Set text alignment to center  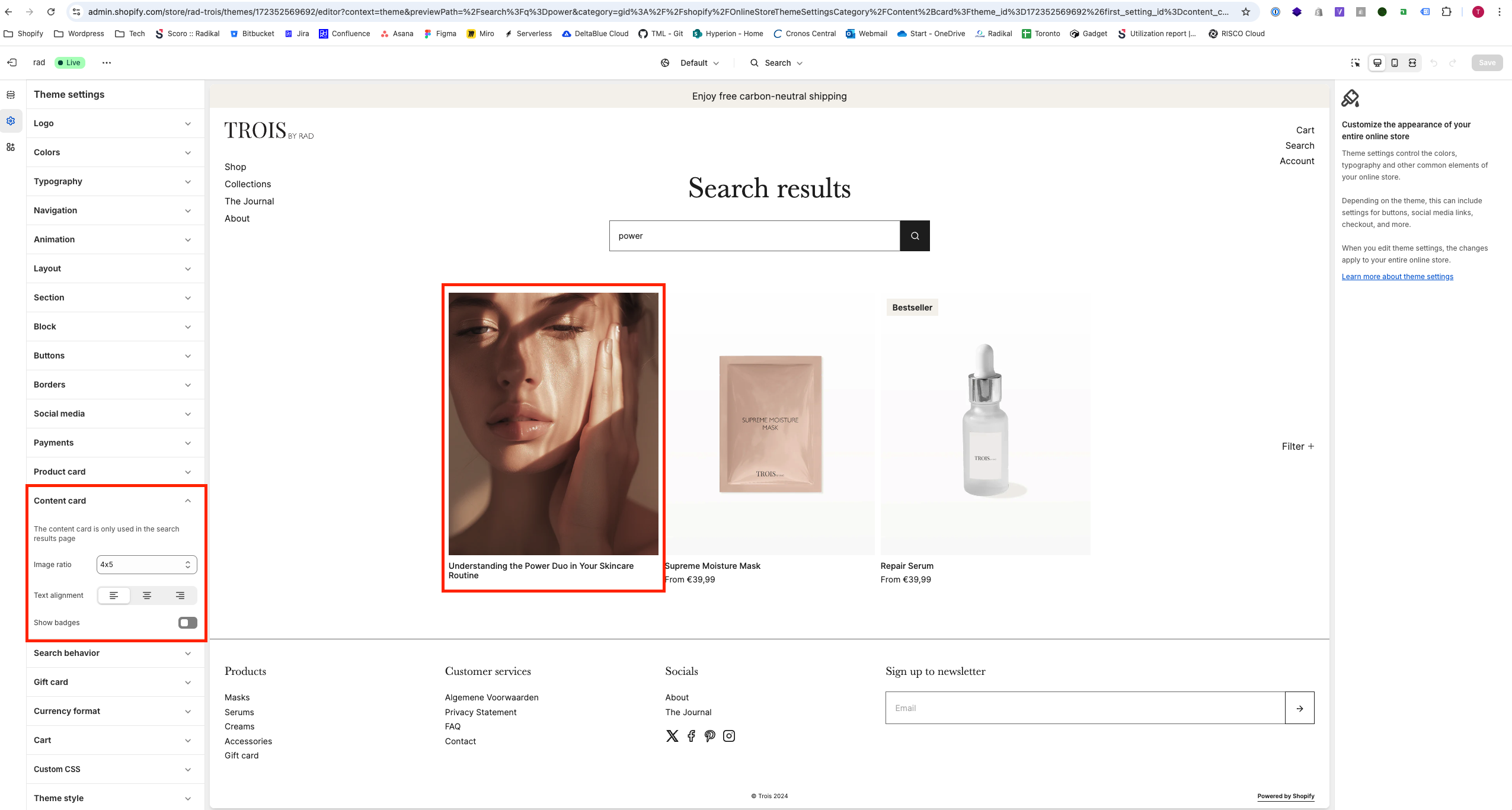click(x=147, y=596)
